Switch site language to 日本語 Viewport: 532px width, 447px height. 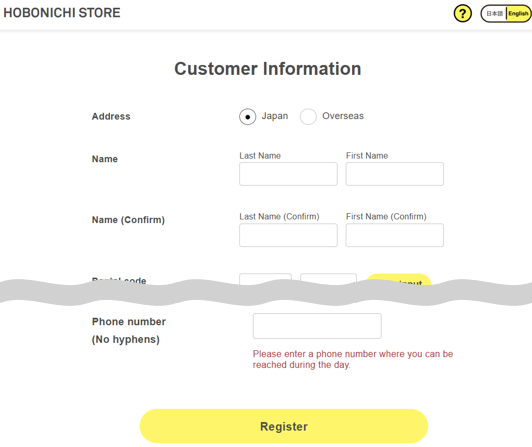pyautogui.click(x=494, y=14)
